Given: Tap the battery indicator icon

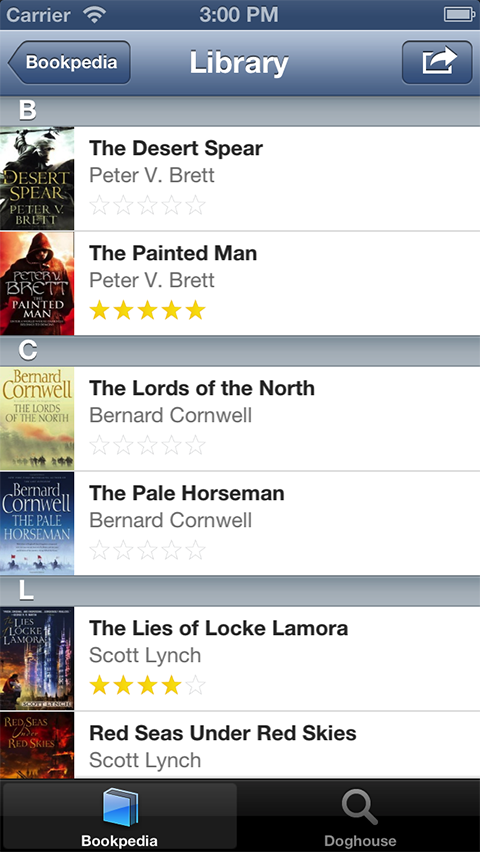Looking at the screenshot, I should [x=460, y=15].
